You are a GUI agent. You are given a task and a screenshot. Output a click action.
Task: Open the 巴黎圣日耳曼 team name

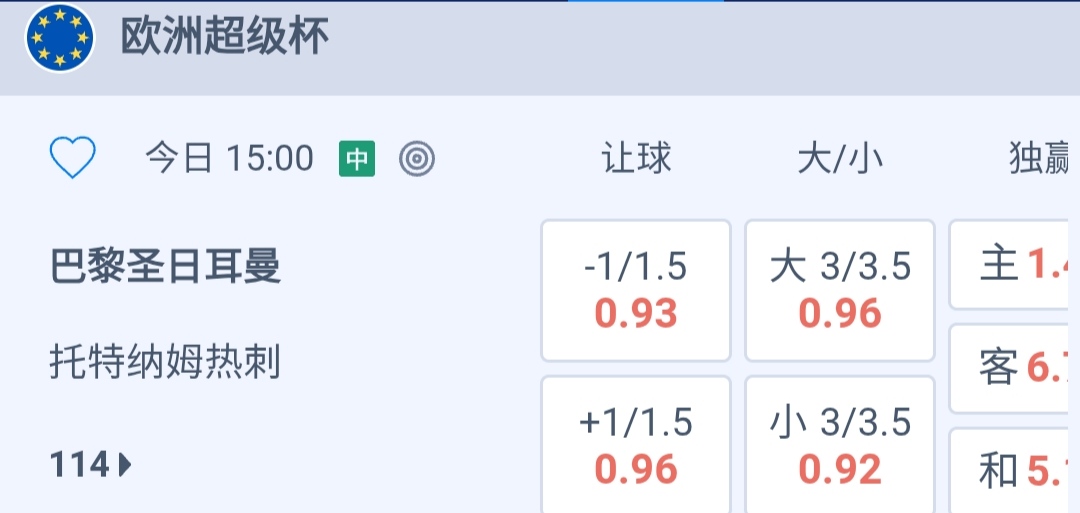click(x=166, y=267)
